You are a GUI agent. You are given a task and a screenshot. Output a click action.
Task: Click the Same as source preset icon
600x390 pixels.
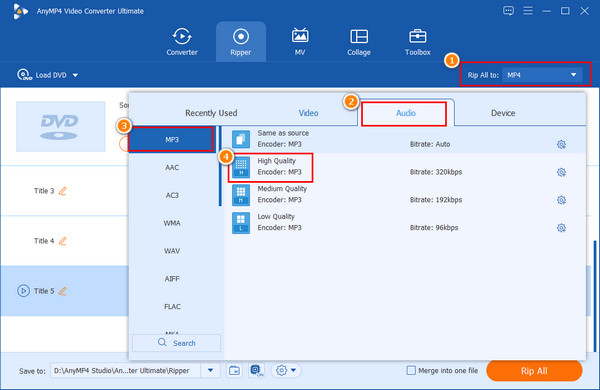coord(241,139)
